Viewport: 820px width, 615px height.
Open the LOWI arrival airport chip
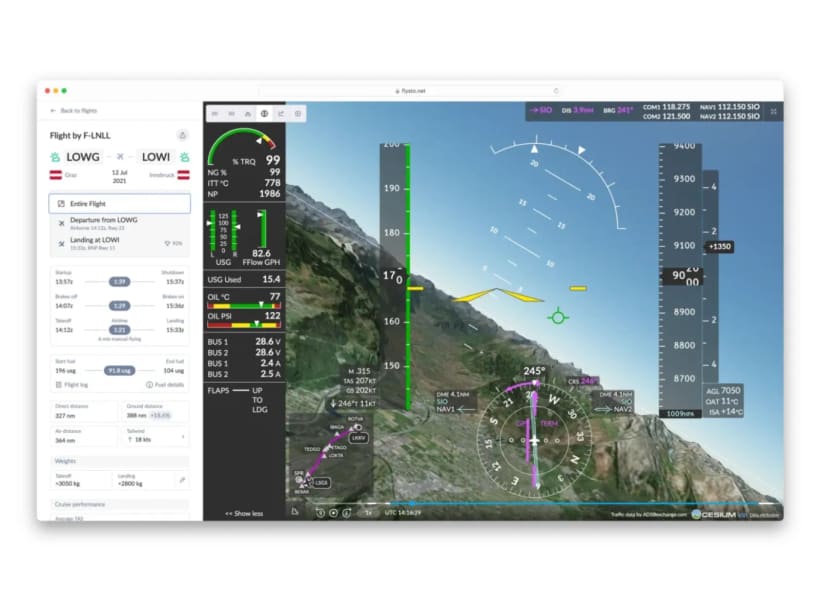[x=156, y=157]
